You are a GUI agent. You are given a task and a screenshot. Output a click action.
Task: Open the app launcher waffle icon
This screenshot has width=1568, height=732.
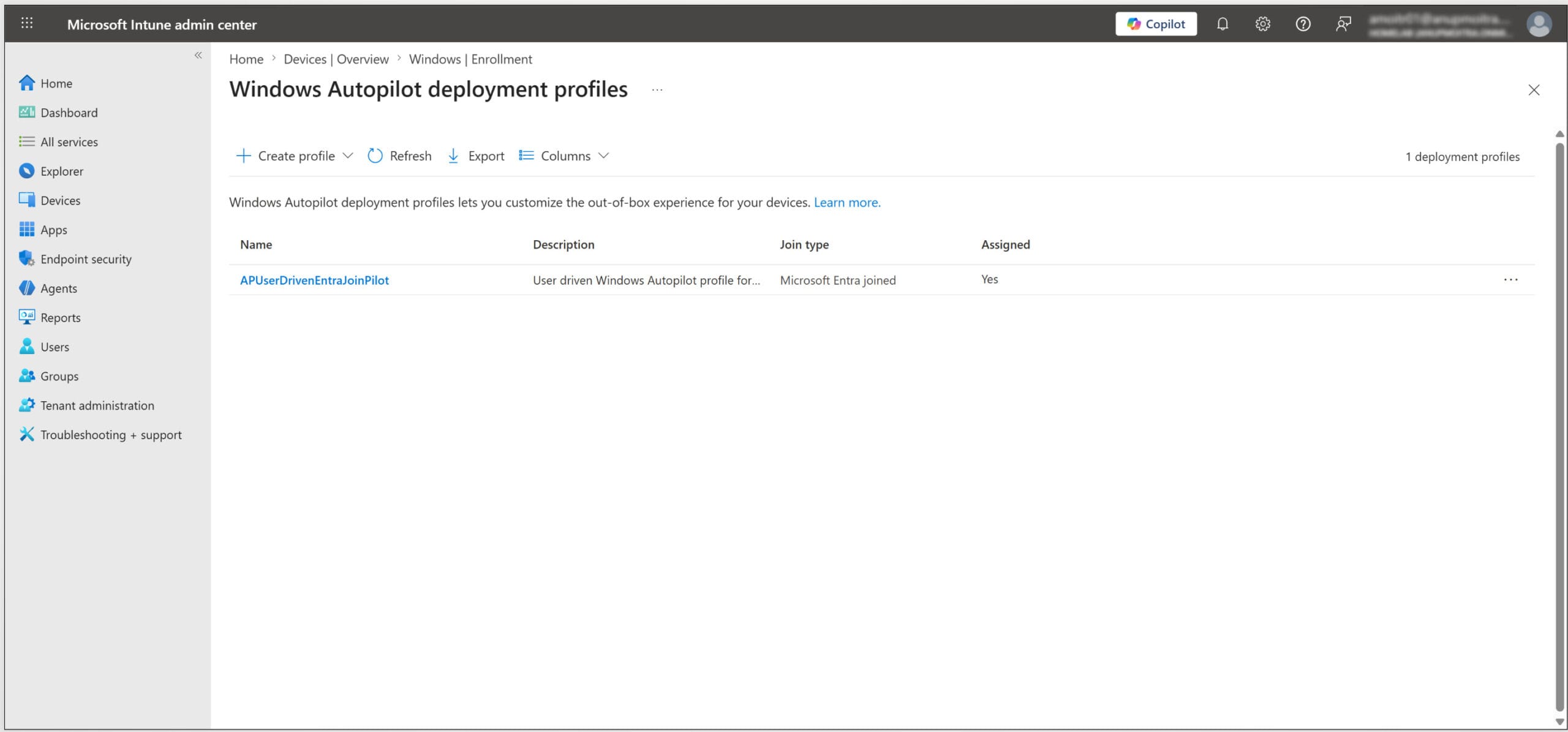coord(27,23)
